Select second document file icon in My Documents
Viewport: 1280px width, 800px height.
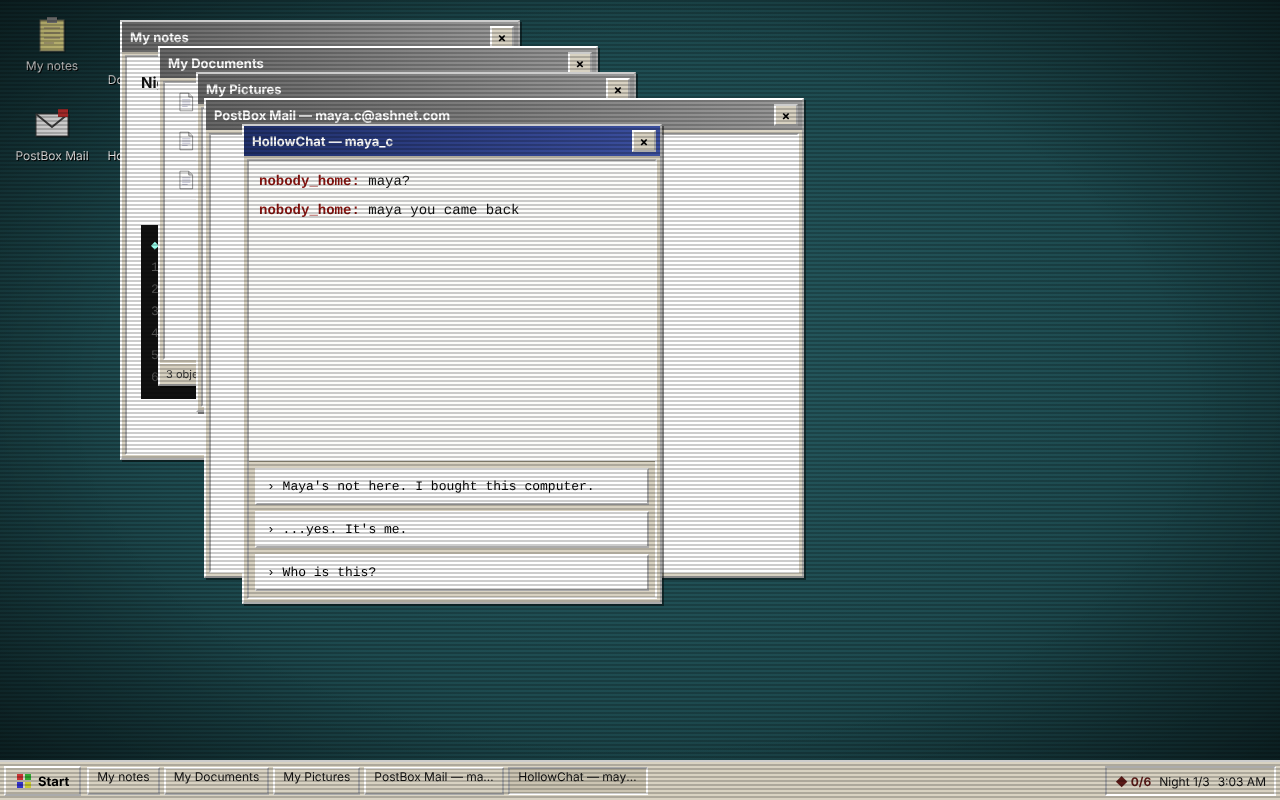coord(185,141)
